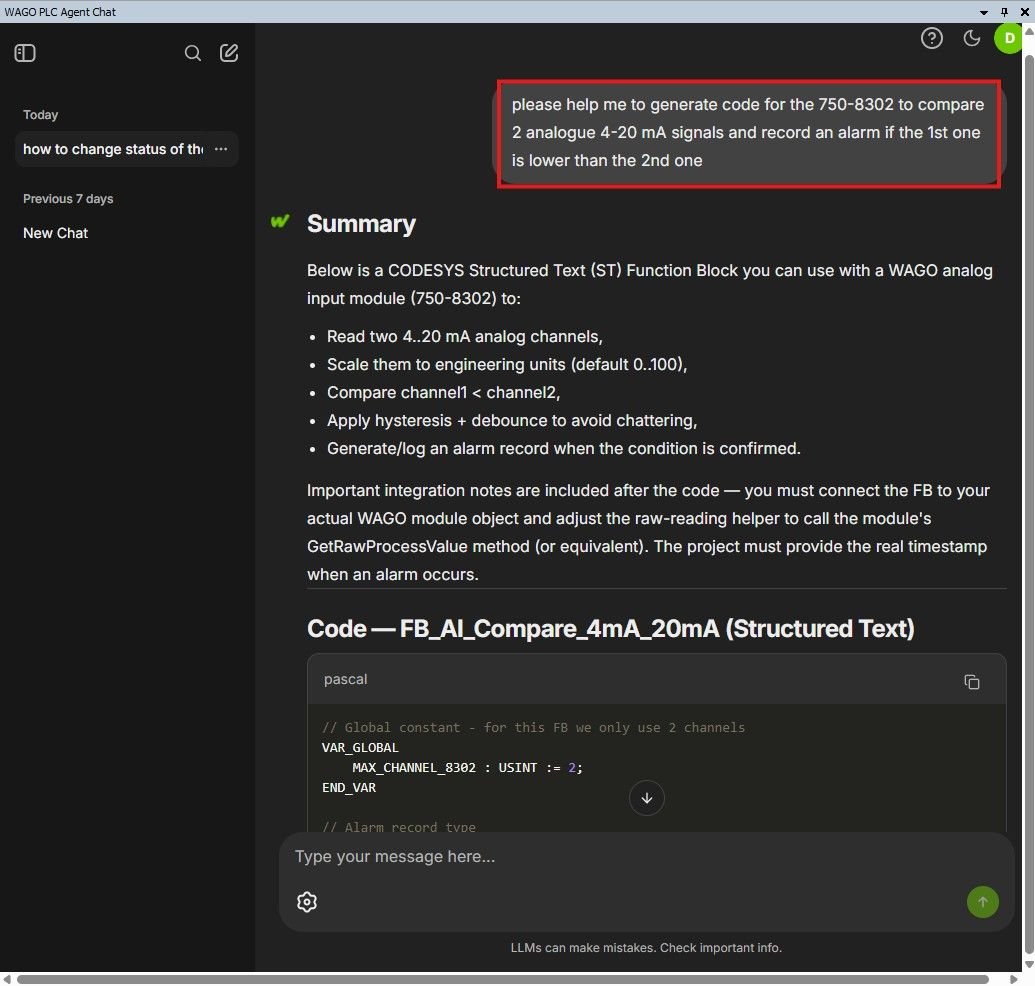
Task: Open the 'New Chat' conversation
Action: tap(55, 233)
